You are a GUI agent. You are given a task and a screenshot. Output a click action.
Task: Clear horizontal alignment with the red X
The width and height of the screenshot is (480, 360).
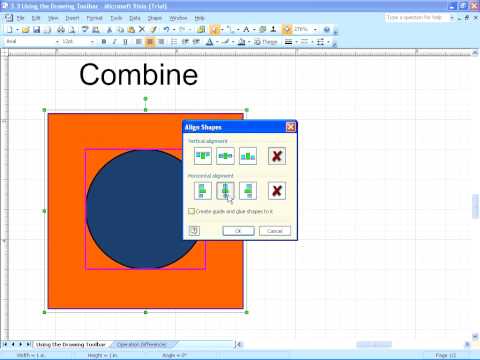point(277,191)
